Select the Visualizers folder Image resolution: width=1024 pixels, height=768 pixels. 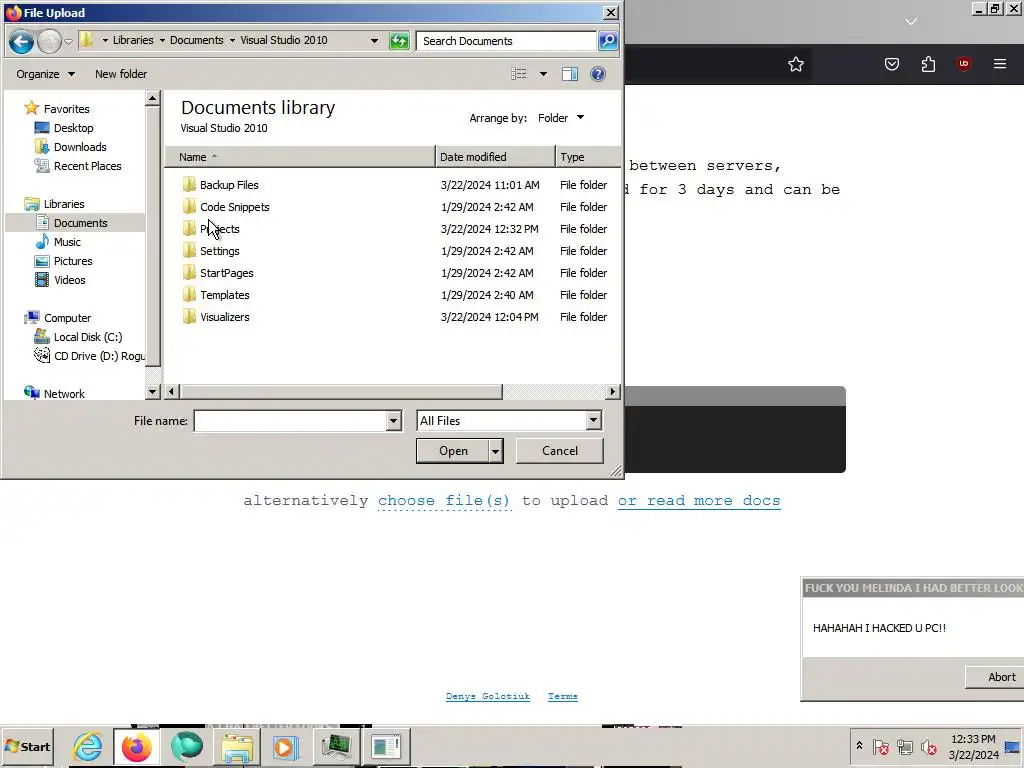pyautogui.click(x=225, y=317)
